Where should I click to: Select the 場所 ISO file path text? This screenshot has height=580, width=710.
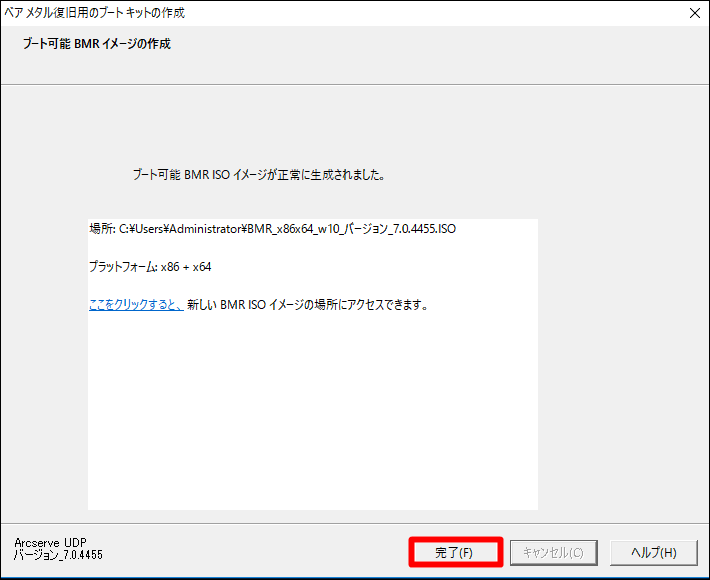point(273,229)
